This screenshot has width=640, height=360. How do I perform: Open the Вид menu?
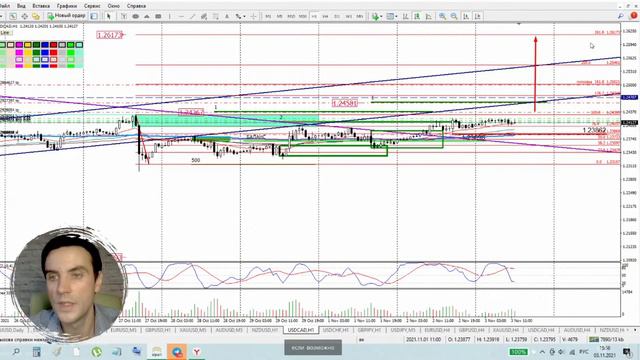point(21,6)
